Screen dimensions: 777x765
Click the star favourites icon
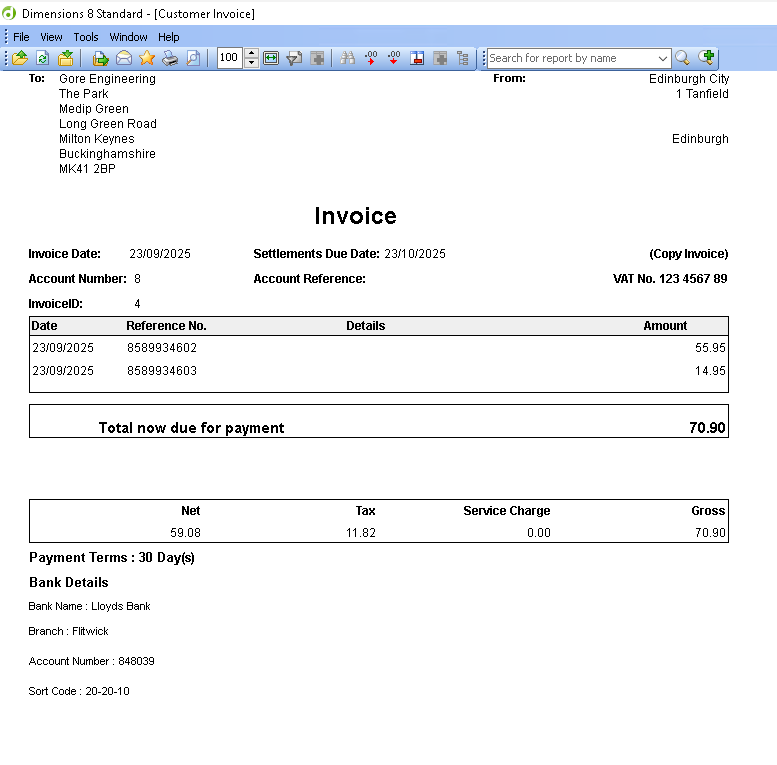(x=147, y=58)
